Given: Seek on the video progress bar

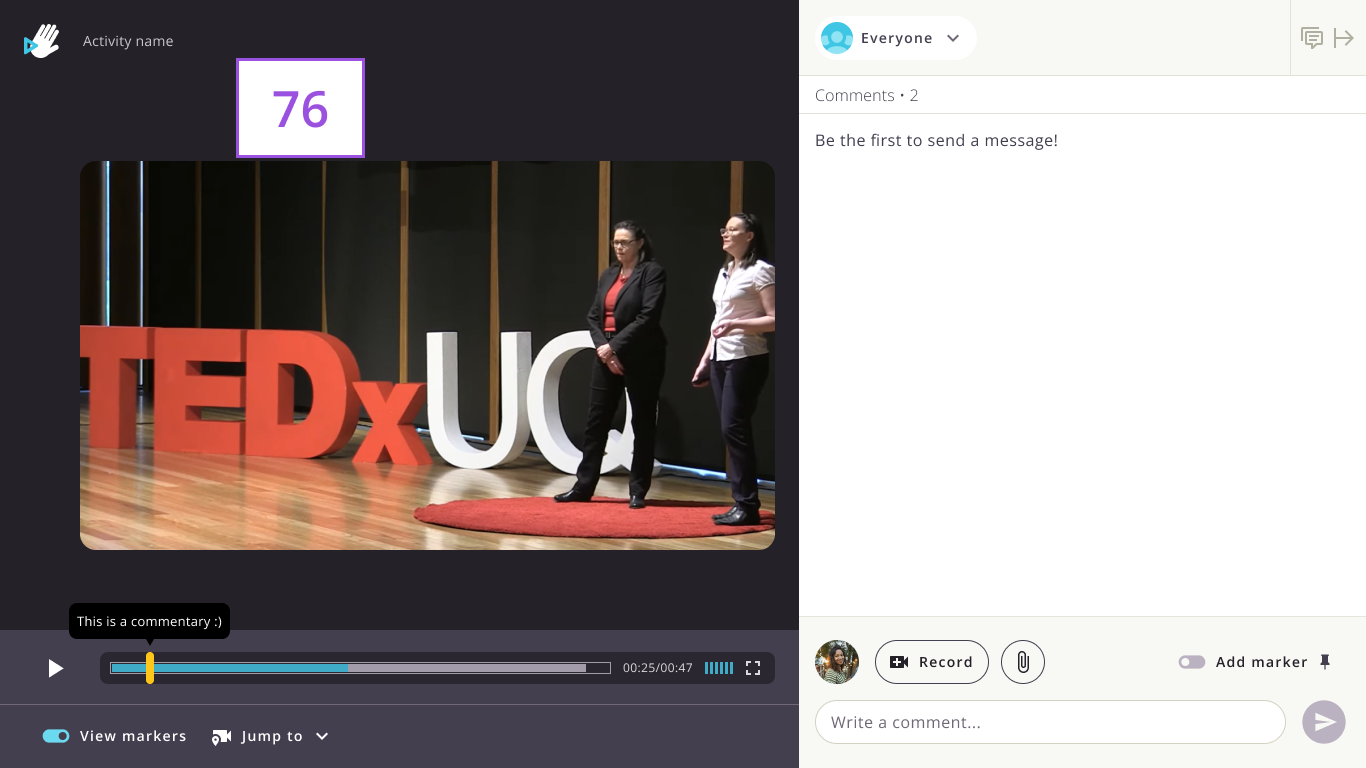Looking at the screenshot, I should [x=360, y=668].
